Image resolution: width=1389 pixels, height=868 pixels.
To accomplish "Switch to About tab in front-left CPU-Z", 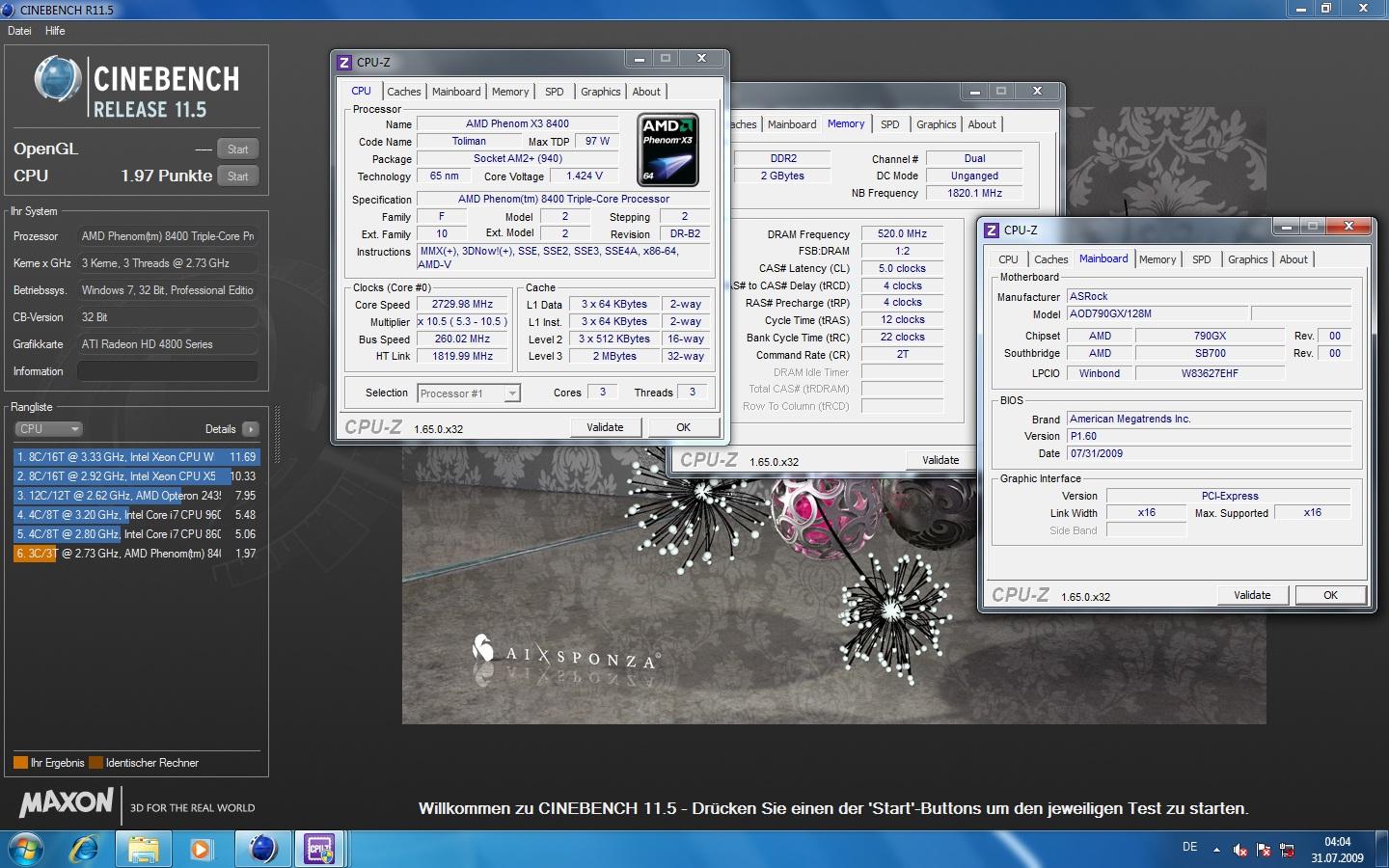I will (646, 92).
